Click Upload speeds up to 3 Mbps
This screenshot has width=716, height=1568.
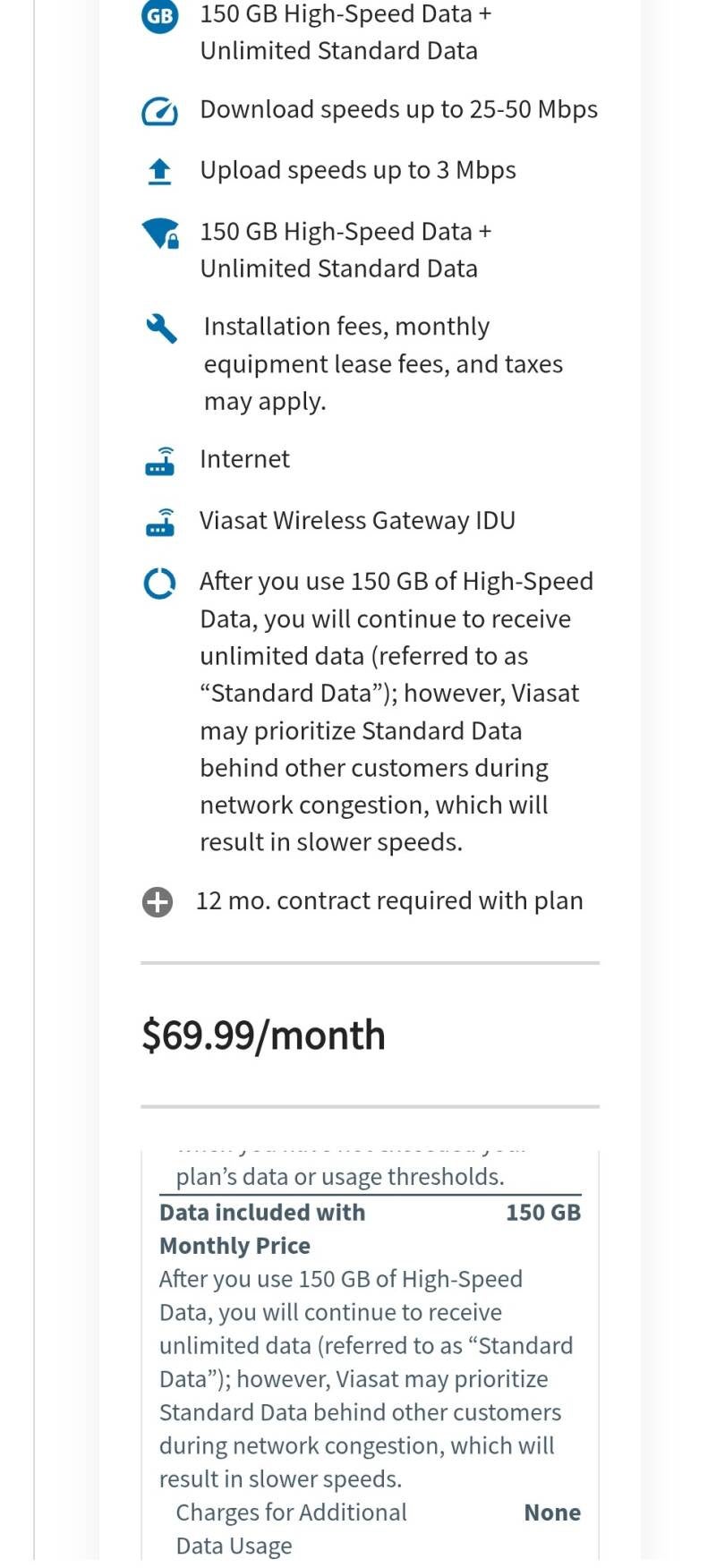click(358, 171)
